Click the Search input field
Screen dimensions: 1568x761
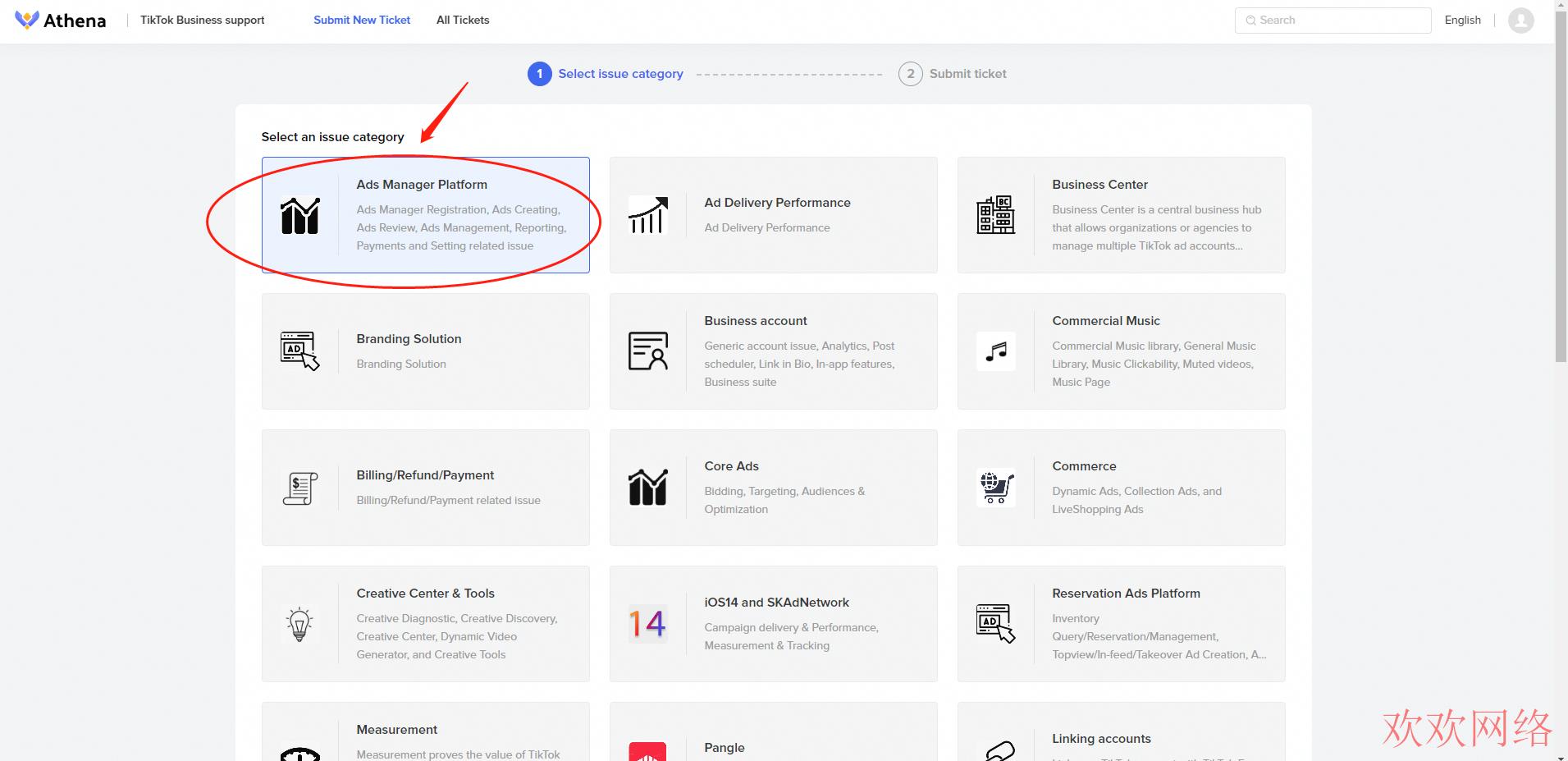[x=1333, y=21]
